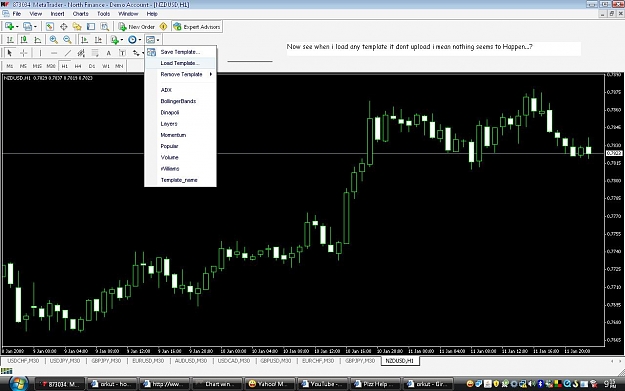Select the Text tool (A)

click(x=108, y=53)
